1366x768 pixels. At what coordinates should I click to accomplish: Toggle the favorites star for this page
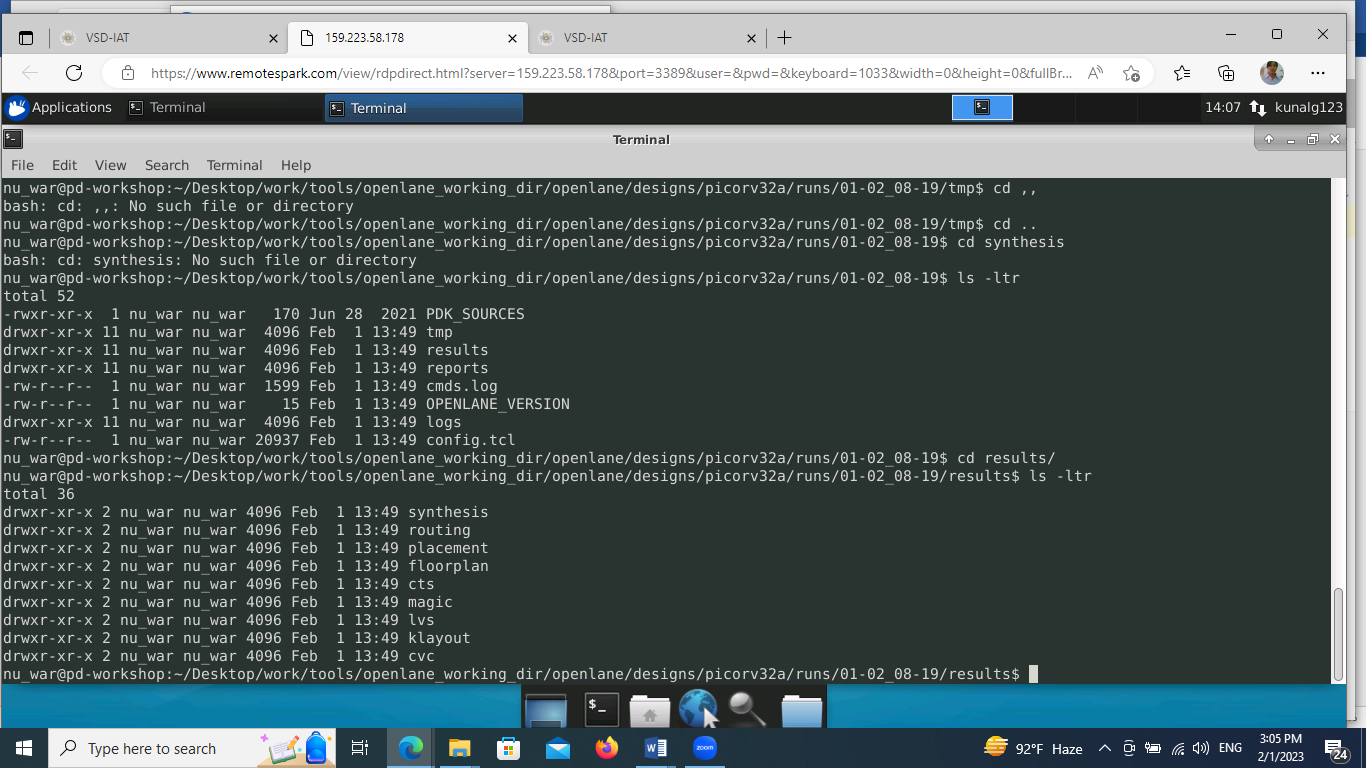(1132, 72)
